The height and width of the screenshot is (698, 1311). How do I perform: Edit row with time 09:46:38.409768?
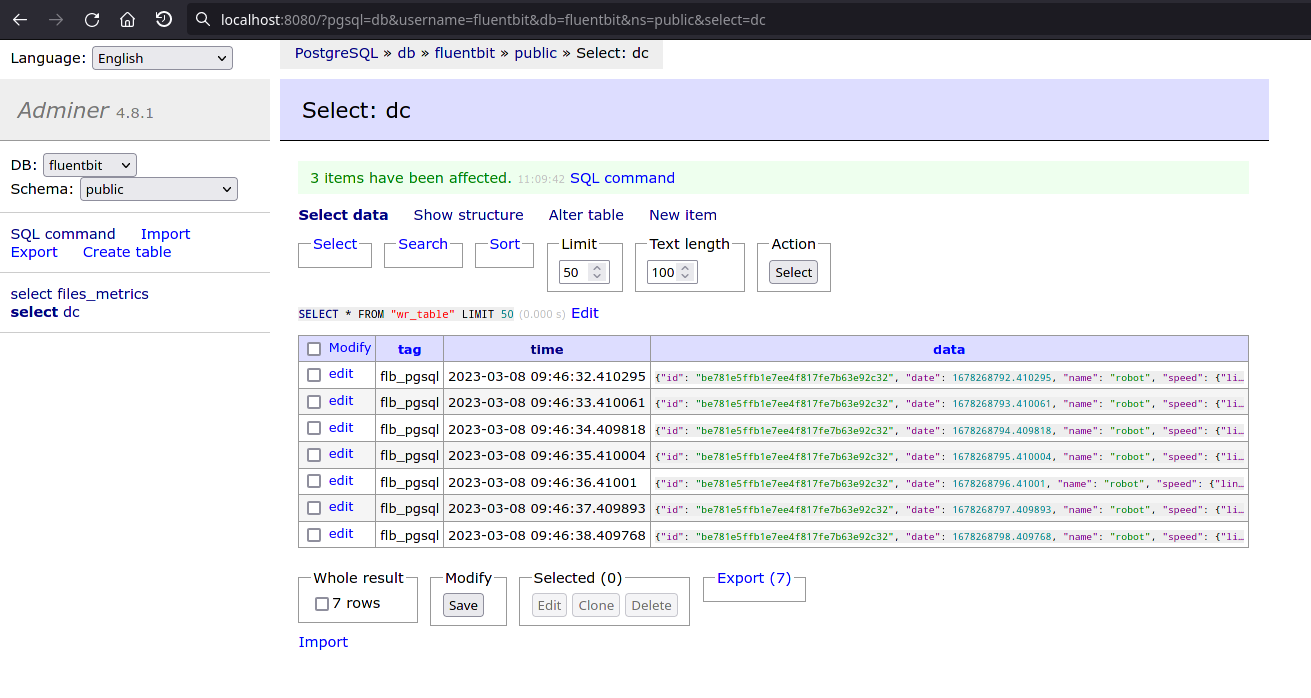[341, 534]
